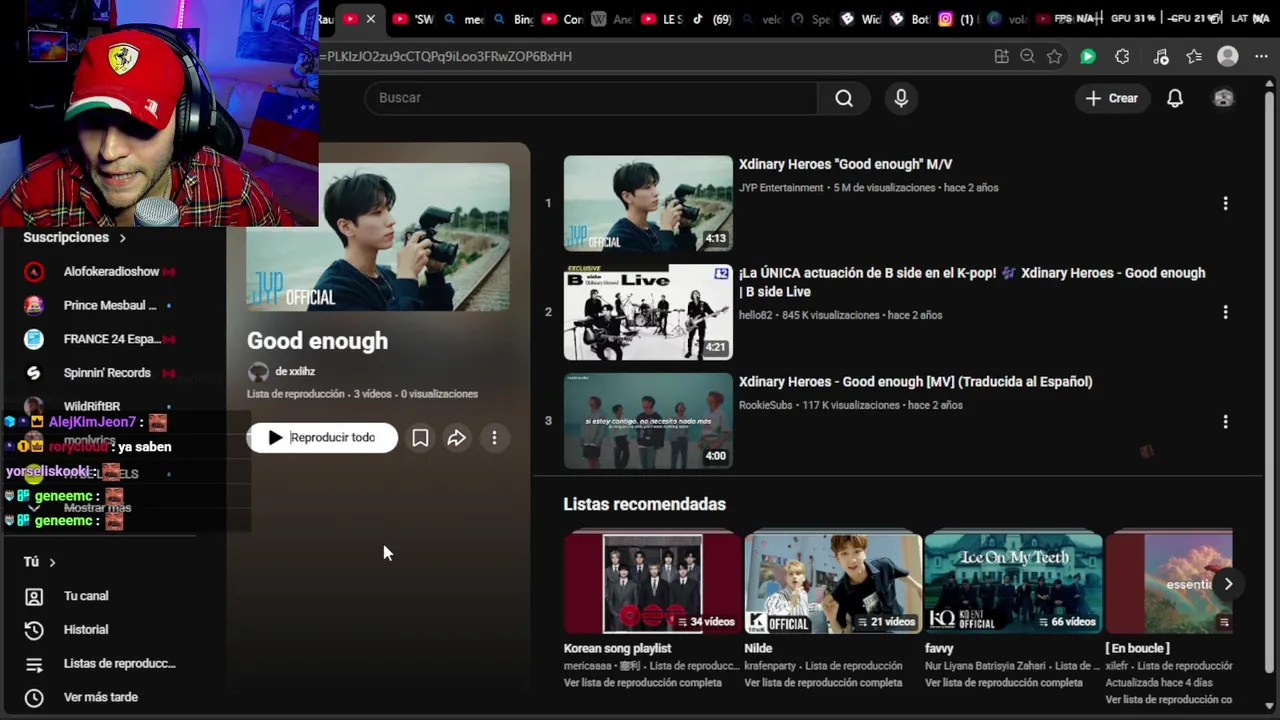Expand the Suscripciones section chevron
Image resolution: width=1280 pixels, height=720 pixels.
click(123, 238)
